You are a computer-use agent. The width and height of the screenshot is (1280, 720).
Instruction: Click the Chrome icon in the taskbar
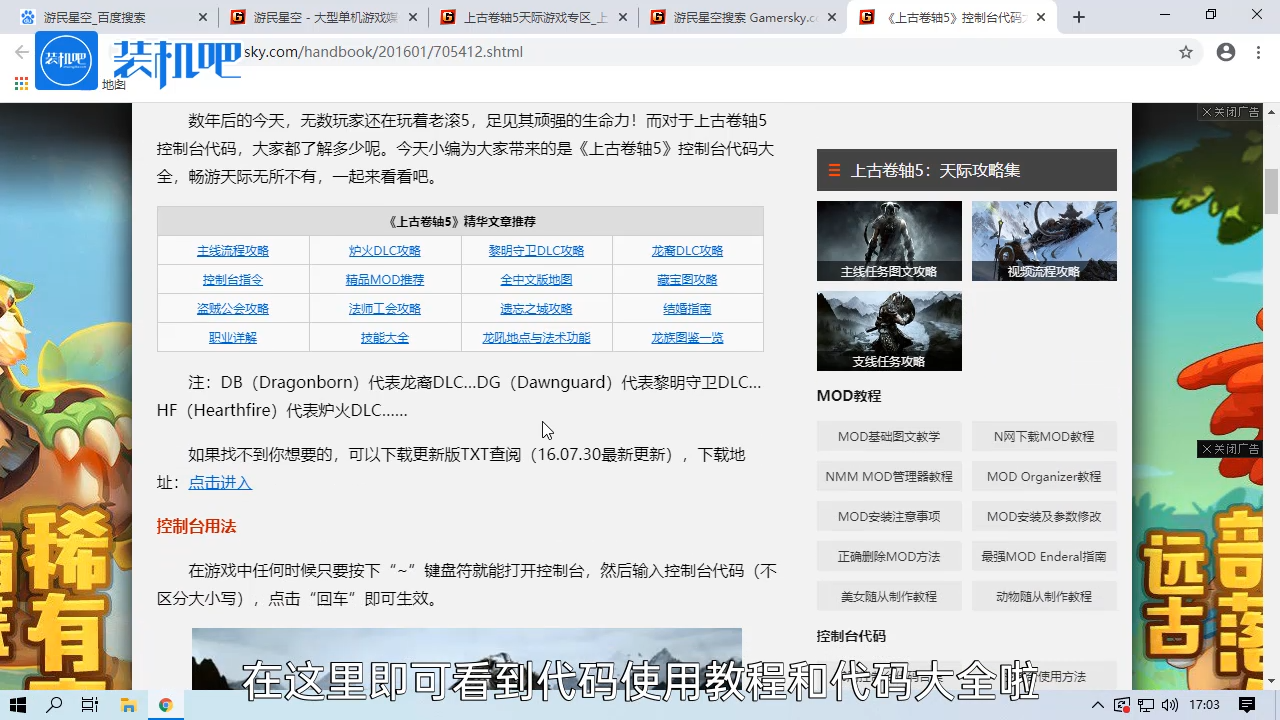[x=165, y=705]
